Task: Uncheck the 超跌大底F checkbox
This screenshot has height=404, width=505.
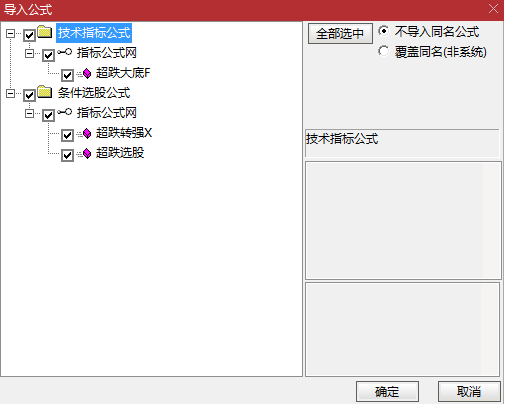Action: click(67, 75)
